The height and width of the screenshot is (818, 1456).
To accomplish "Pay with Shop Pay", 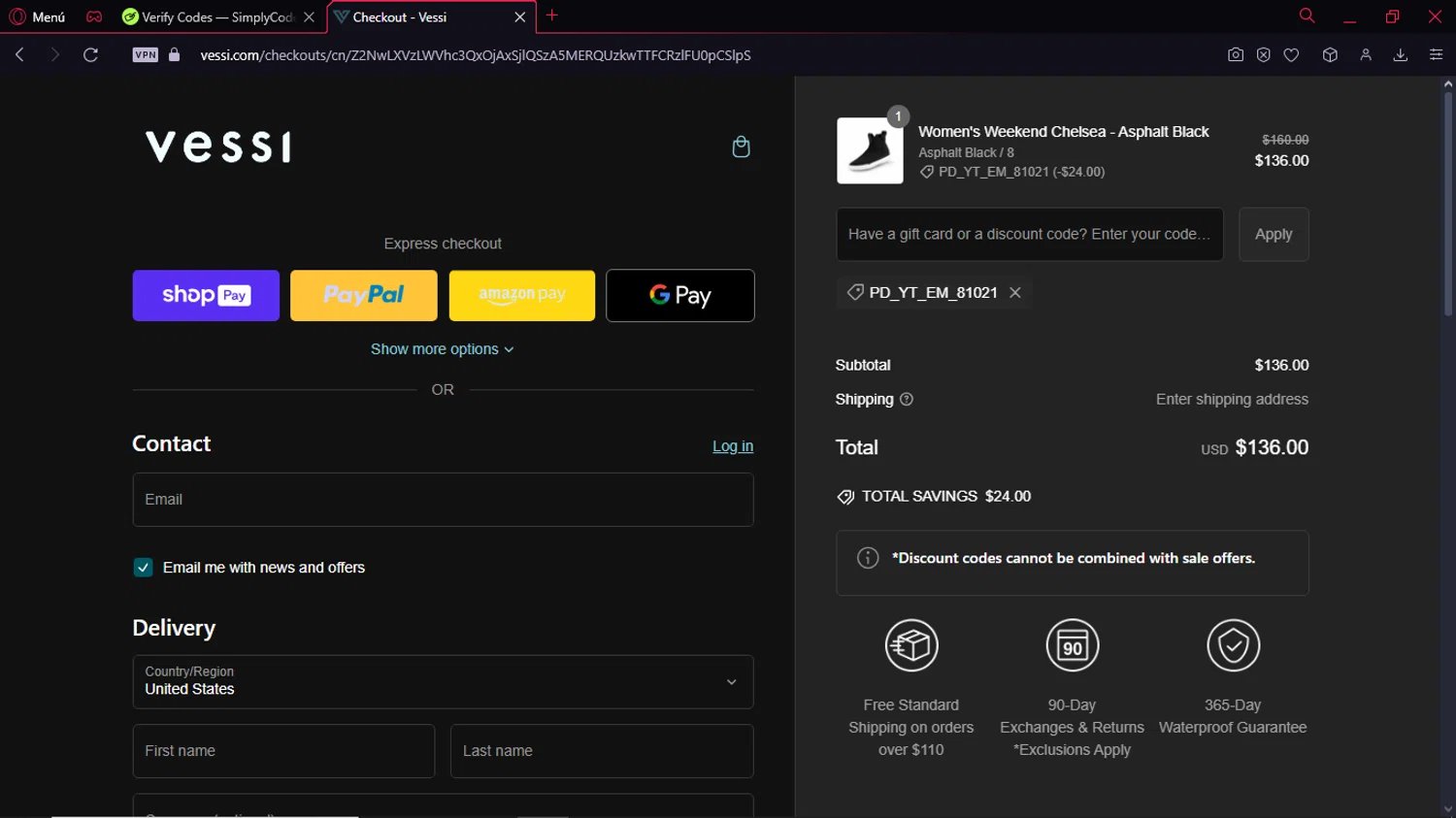I will coord(206,295).
